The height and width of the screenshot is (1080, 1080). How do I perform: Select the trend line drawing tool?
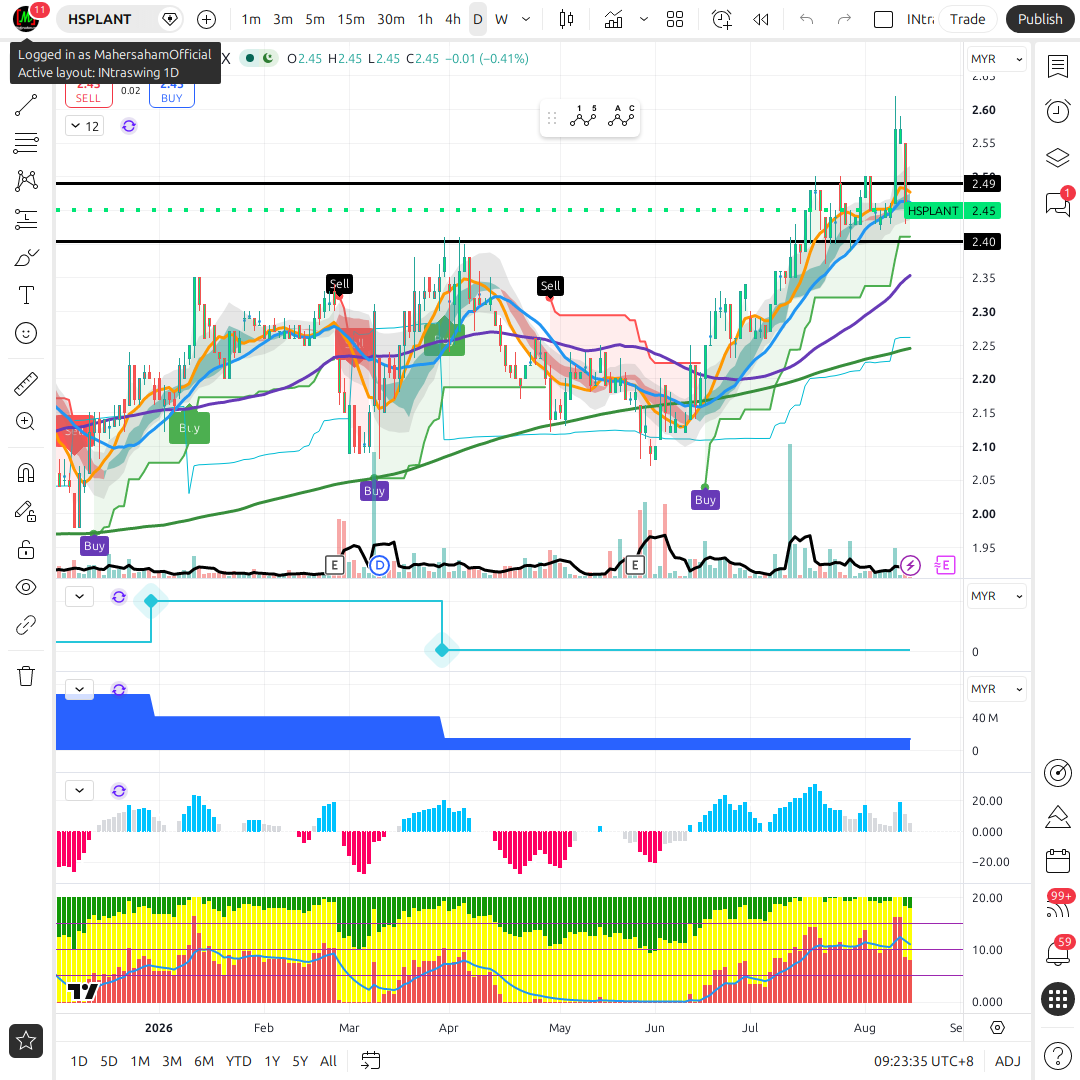(26, 105)
